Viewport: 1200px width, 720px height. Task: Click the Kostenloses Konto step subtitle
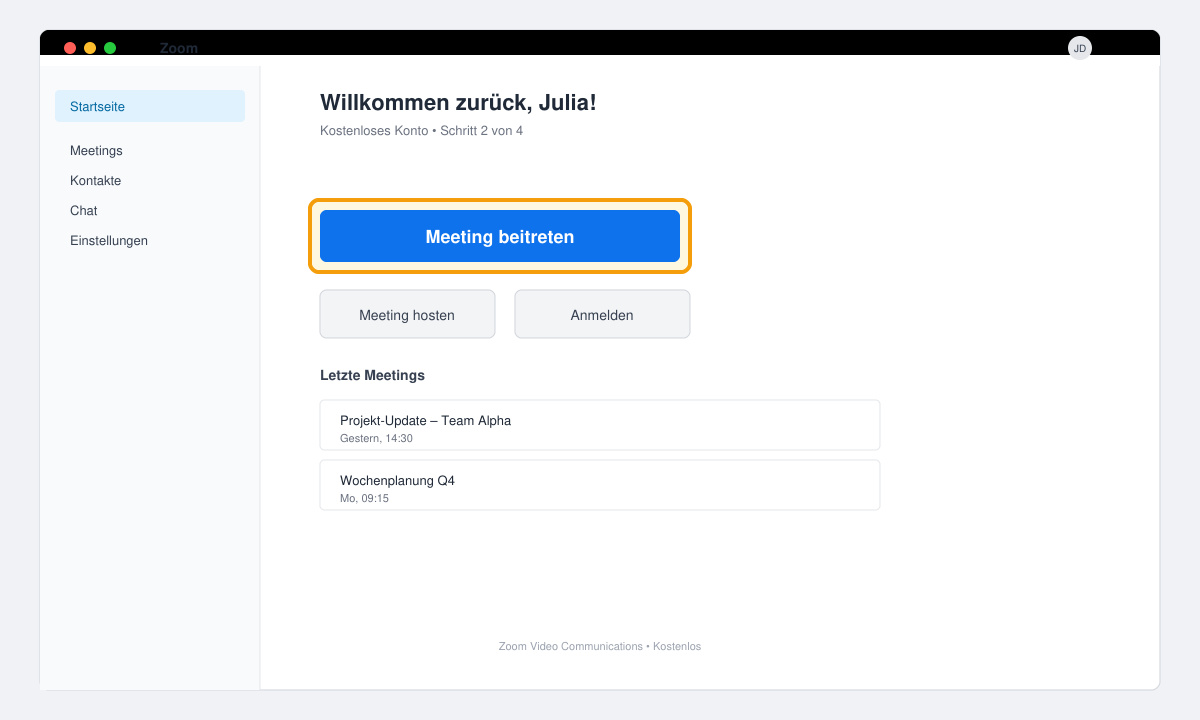click(x=421, y=131)
